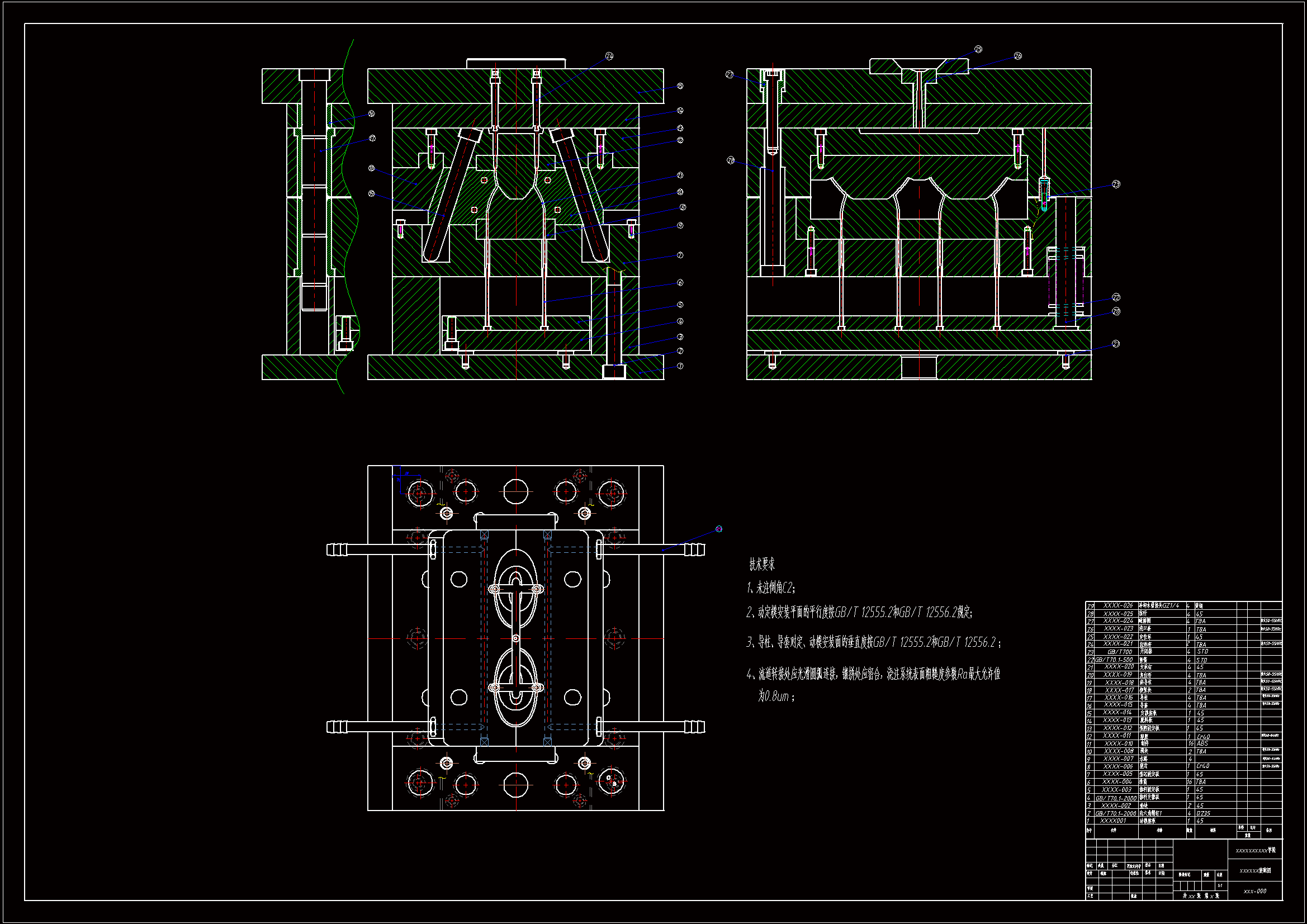Select balloon 27 at upper left of side view
Screen dimensions: 1307x924
[x=730, y=74]
